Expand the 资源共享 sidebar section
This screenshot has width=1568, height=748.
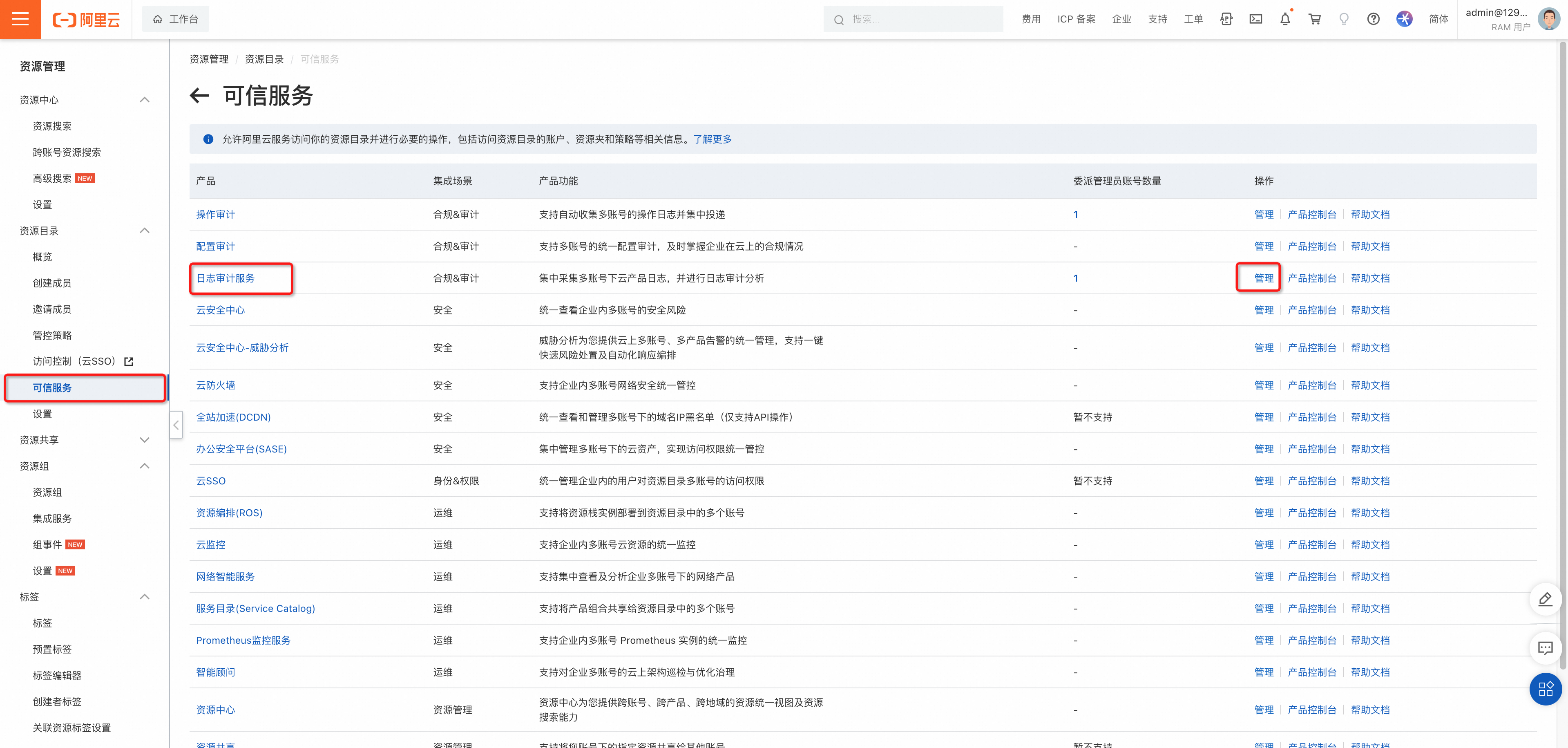144,440
